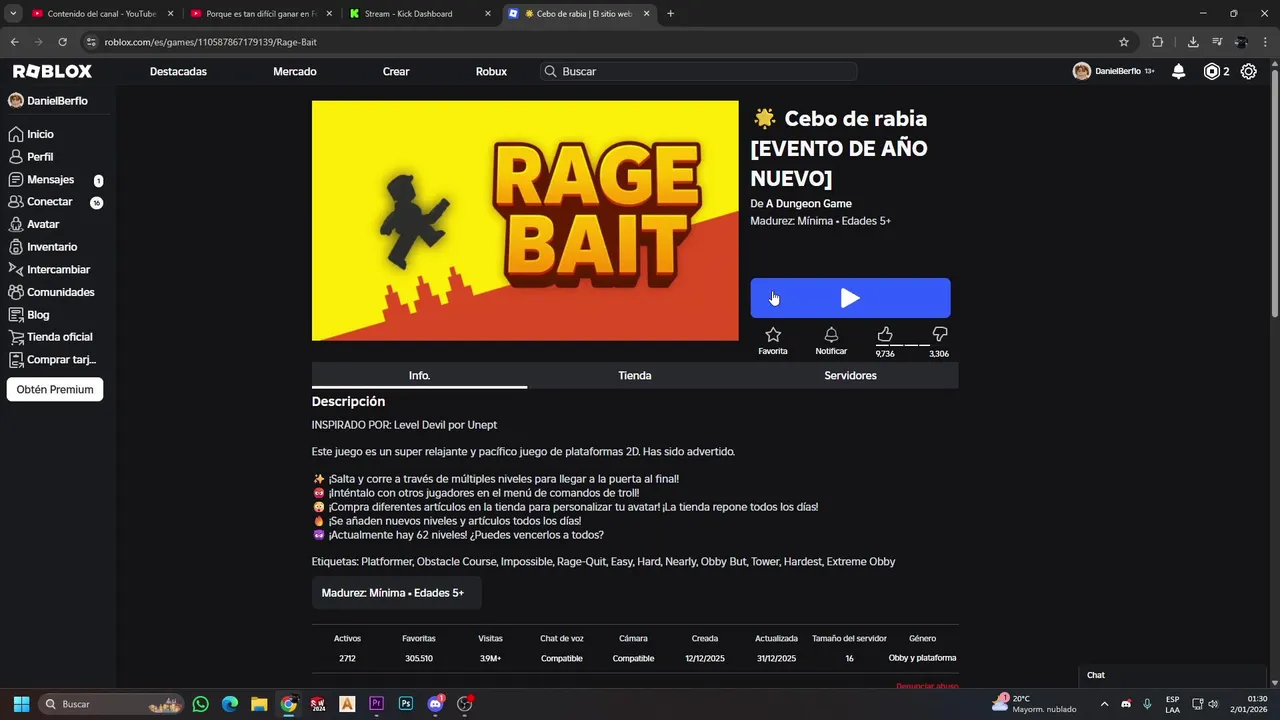This screenshot has width=1280, height=720.
Task: Open the Robux balance icon
Action: tap(1212, 71)
